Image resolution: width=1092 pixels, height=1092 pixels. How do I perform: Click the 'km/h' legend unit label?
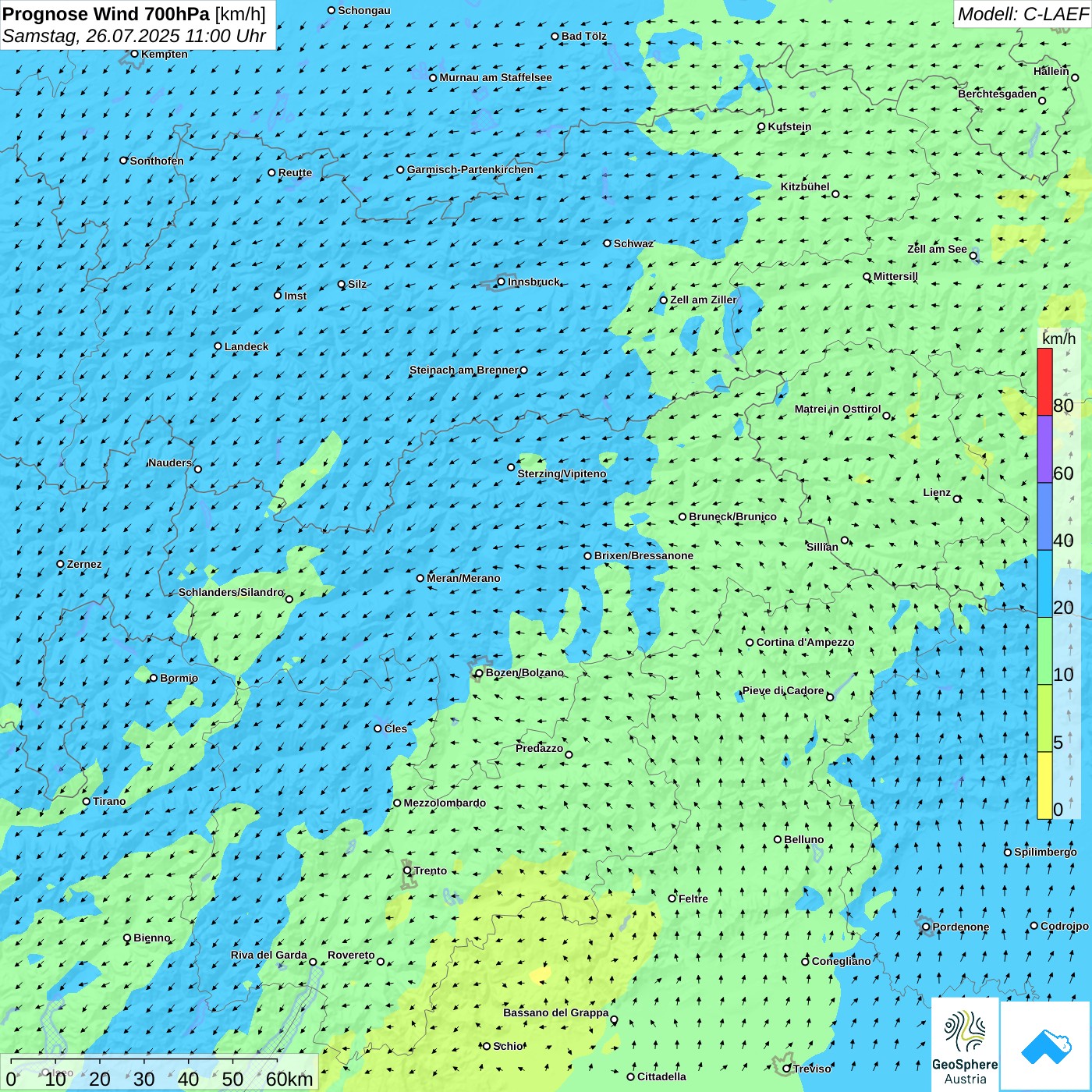pos(1058,339)
